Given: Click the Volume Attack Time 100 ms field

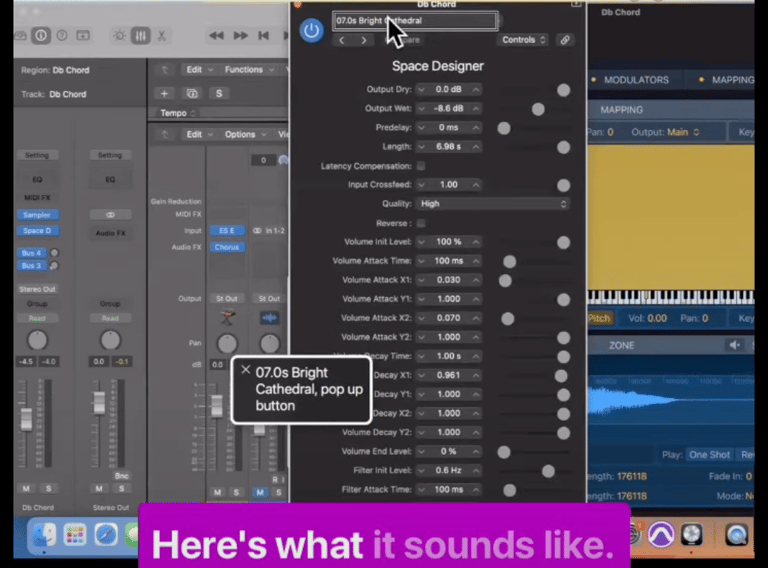Looking at the screenshot, I should (448, 261).
